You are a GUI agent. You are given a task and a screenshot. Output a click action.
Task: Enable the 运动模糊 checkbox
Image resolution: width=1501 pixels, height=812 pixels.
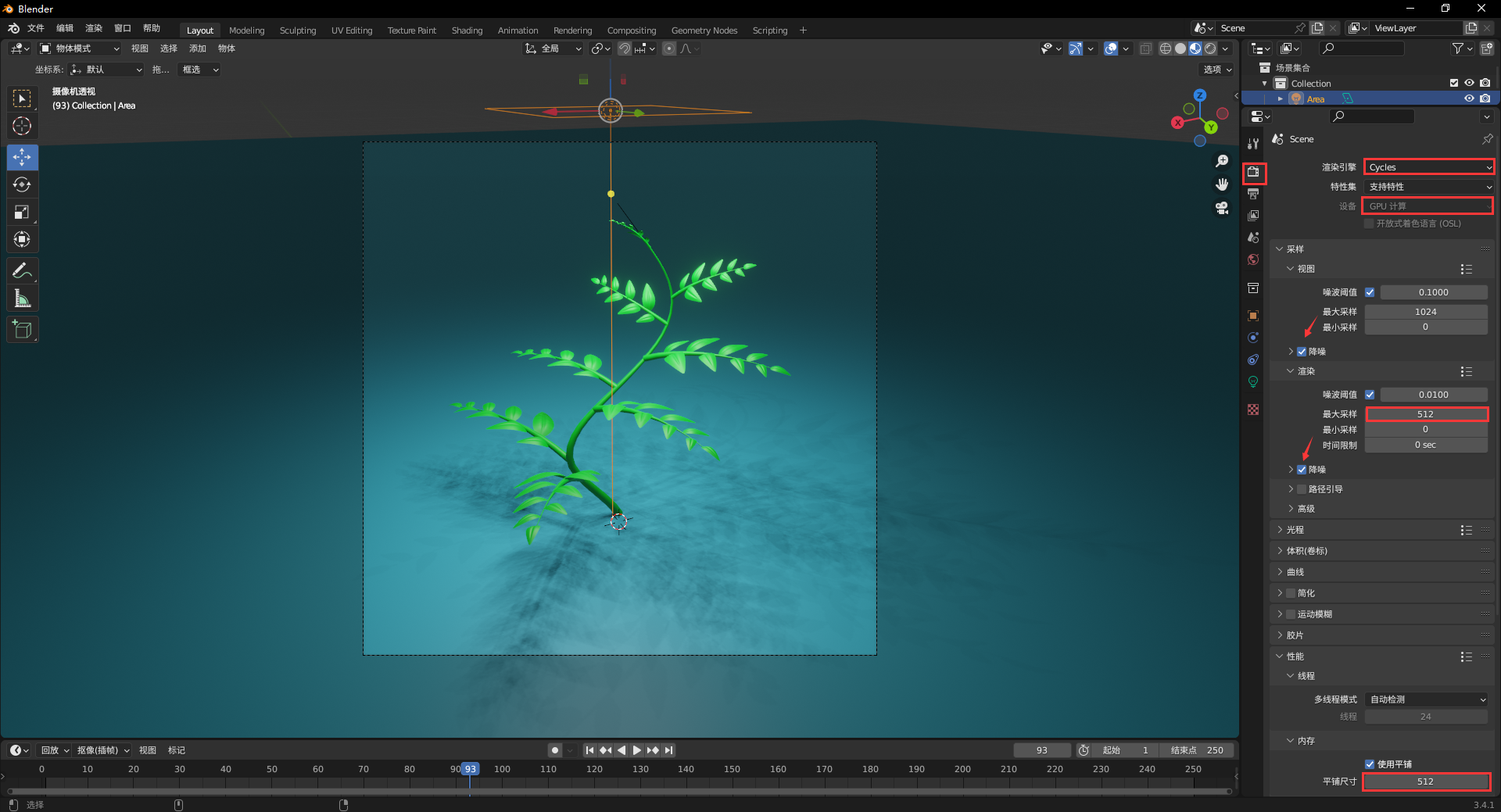pyautogui.click(x=1291, y=614)
